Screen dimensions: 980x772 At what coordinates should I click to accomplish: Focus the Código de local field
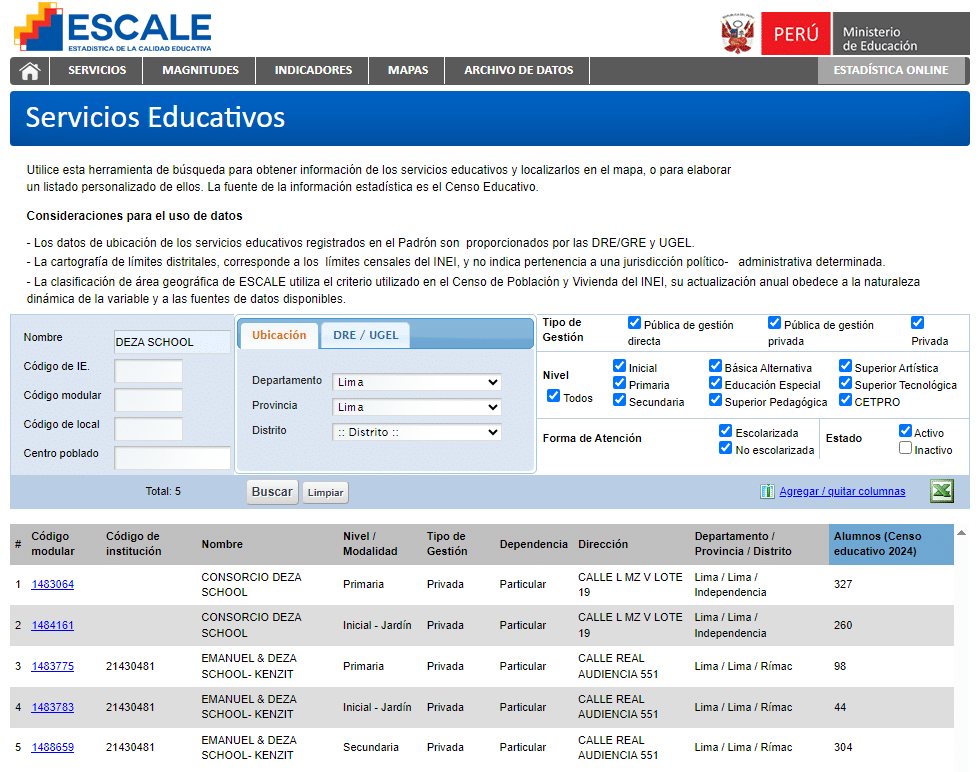coord(149,429)
